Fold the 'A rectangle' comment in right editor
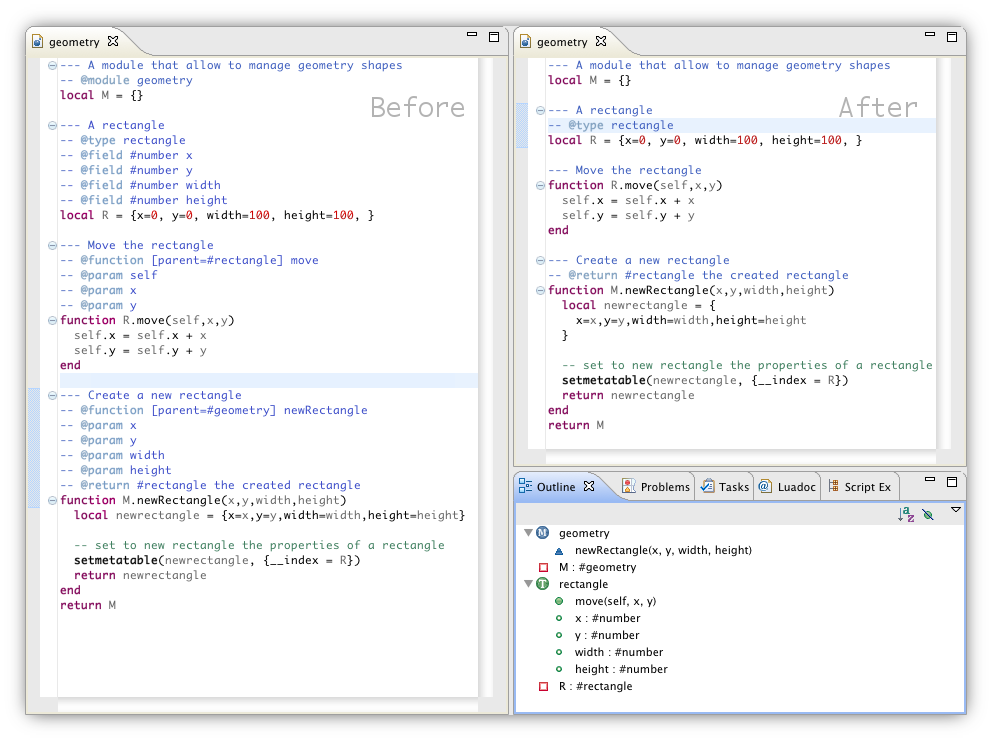The image size is (993, 742). pos(540,110)
